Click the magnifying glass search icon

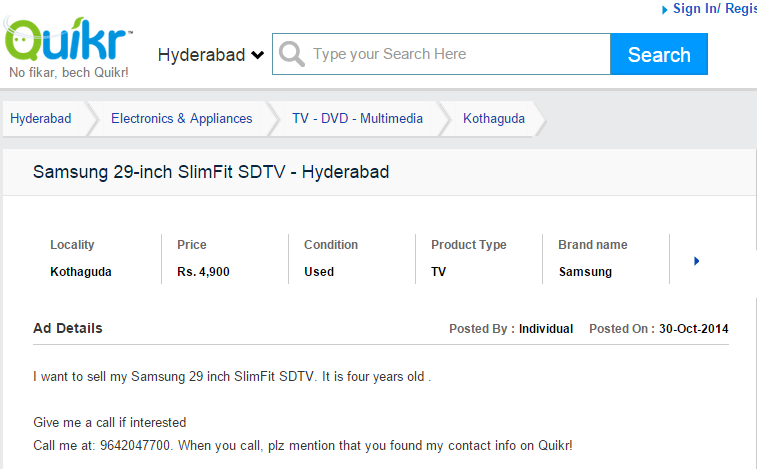pos(292,54)
